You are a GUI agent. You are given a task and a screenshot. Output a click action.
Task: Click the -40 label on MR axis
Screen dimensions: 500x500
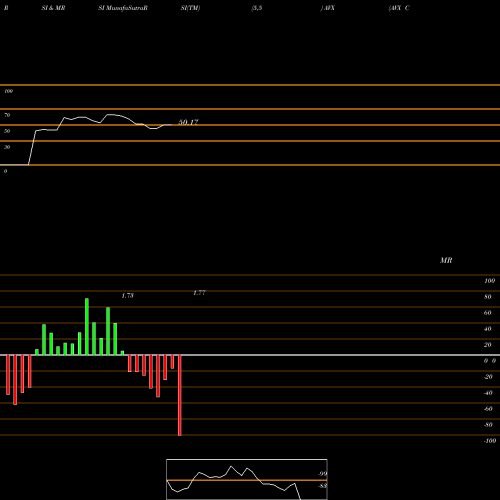click(488, 393)
